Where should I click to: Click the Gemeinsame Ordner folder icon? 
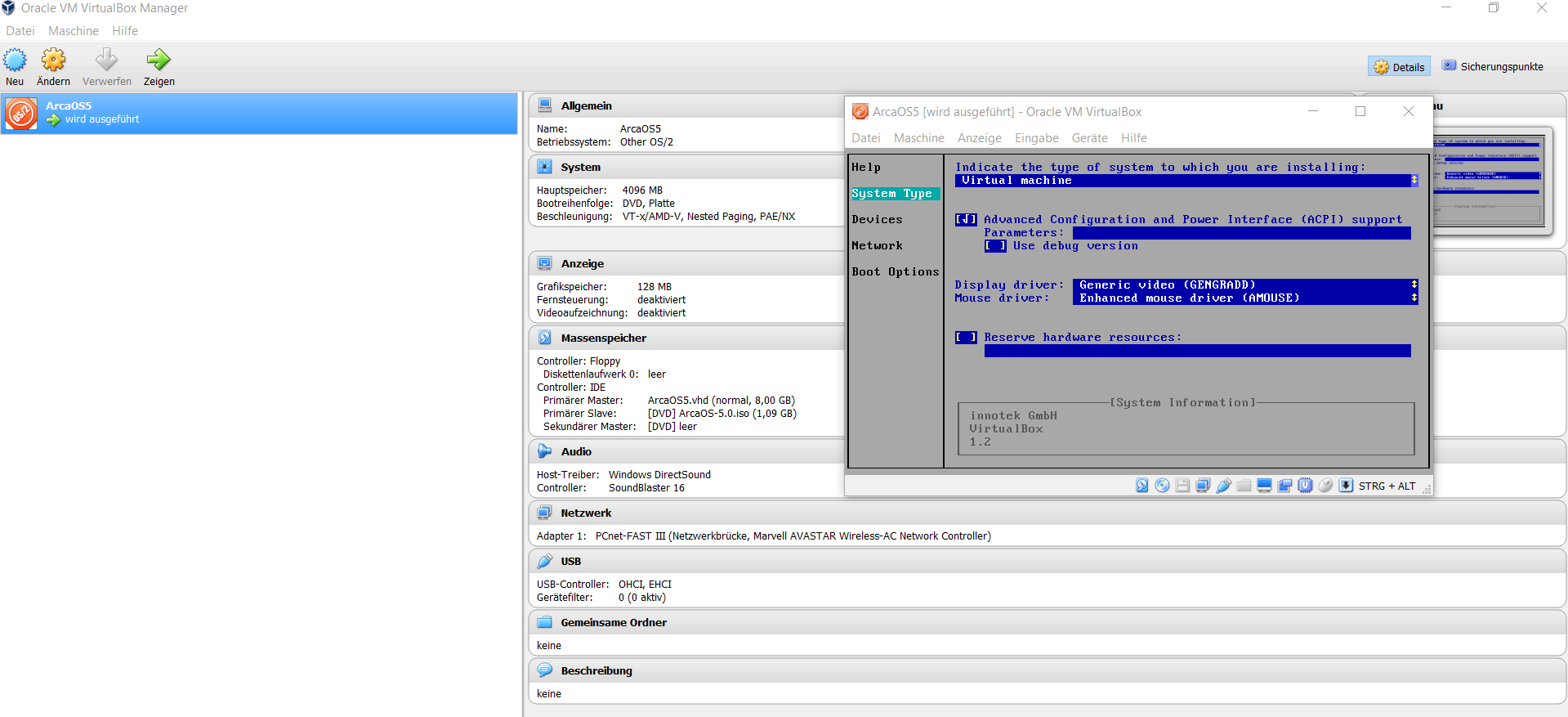pos(544,622)
